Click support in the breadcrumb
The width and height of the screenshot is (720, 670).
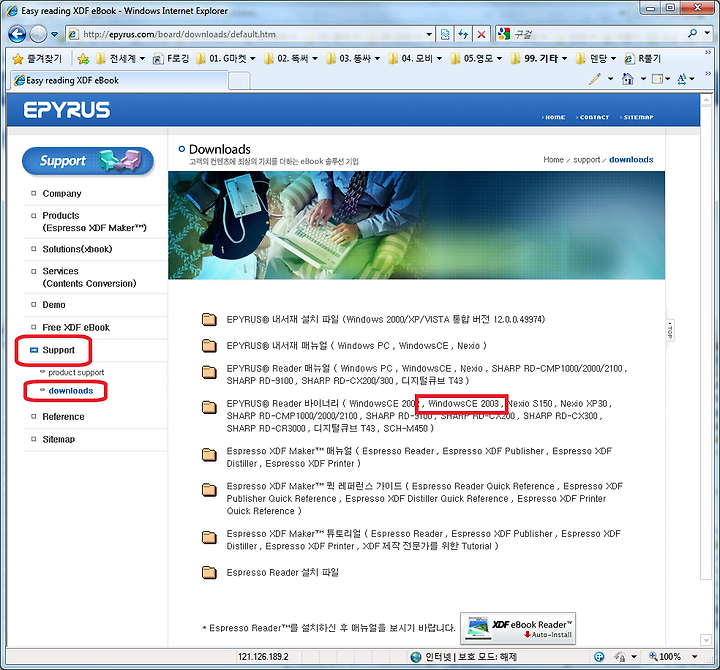(x=586, y=160)
